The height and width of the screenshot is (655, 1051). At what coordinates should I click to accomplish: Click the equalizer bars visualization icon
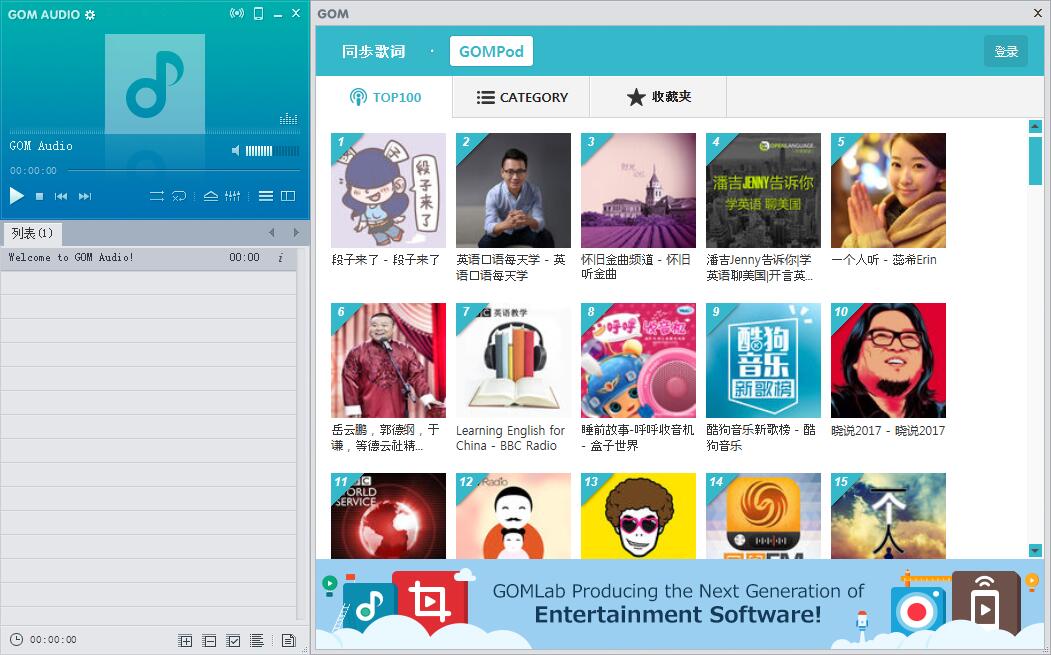pos(288,119)
